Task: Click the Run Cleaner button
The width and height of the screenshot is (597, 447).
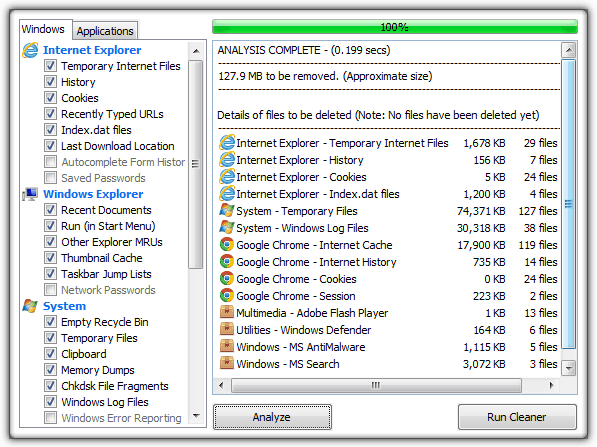Action: coord(517,417)
